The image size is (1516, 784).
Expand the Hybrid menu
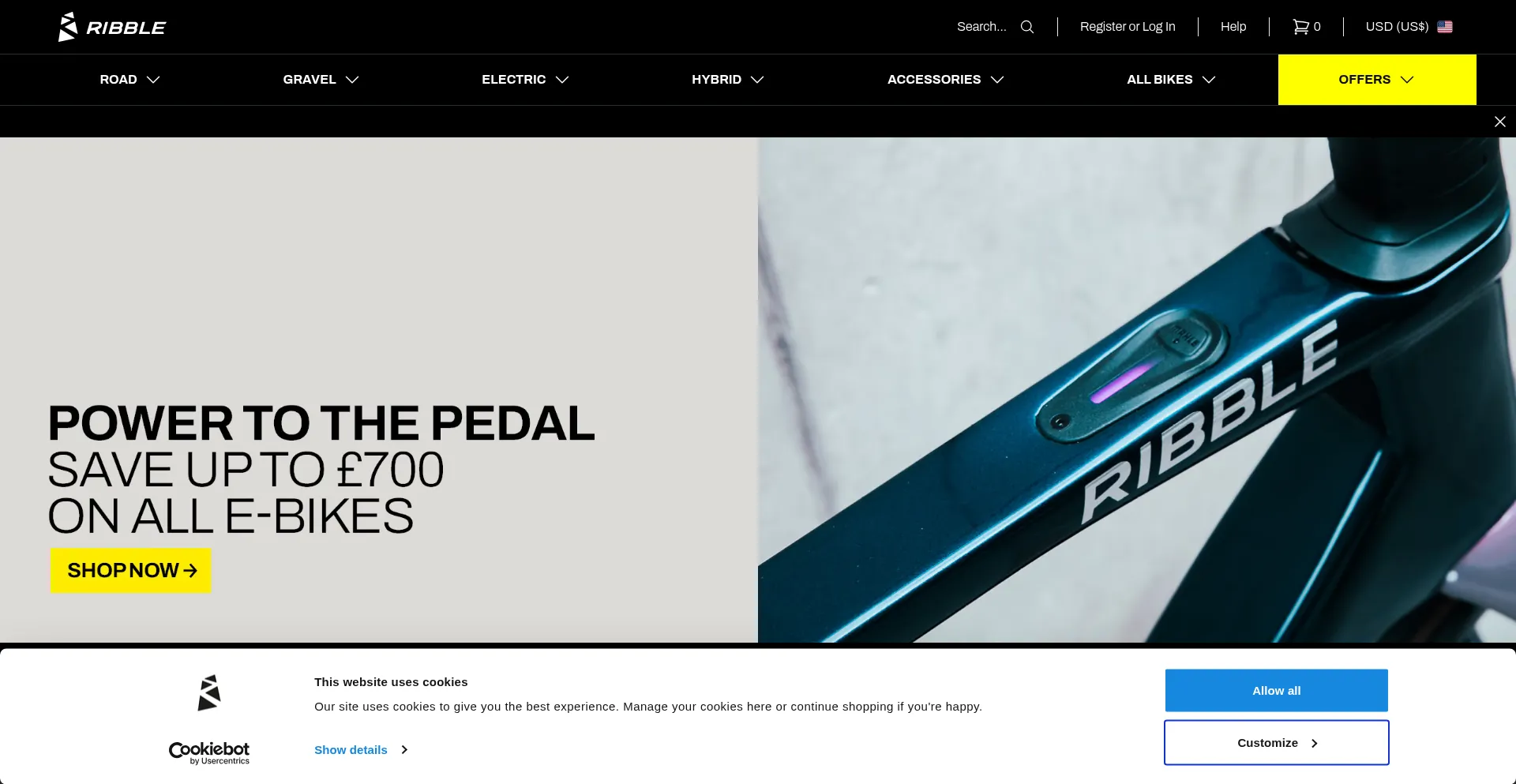pyautogui.click(x=727, y=80)
